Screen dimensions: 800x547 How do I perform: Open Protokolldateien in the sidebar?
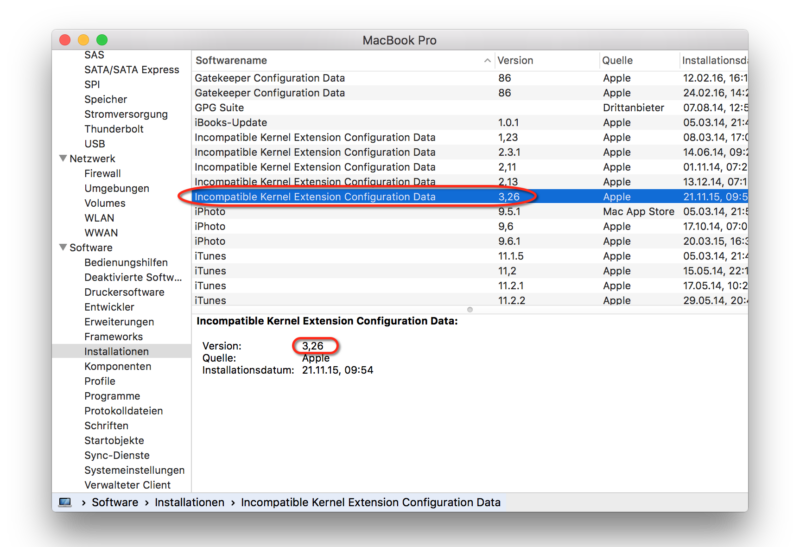coord(123,410)
